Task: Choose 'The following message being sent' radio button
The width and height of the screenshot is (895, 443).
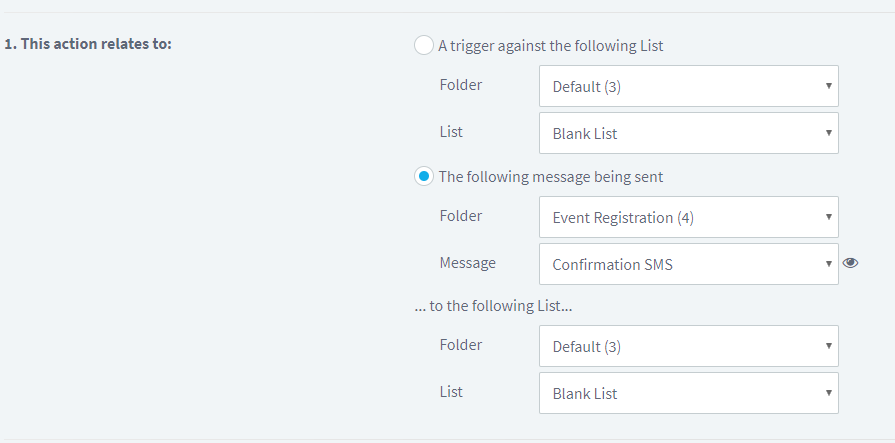Action: [424, 176]
